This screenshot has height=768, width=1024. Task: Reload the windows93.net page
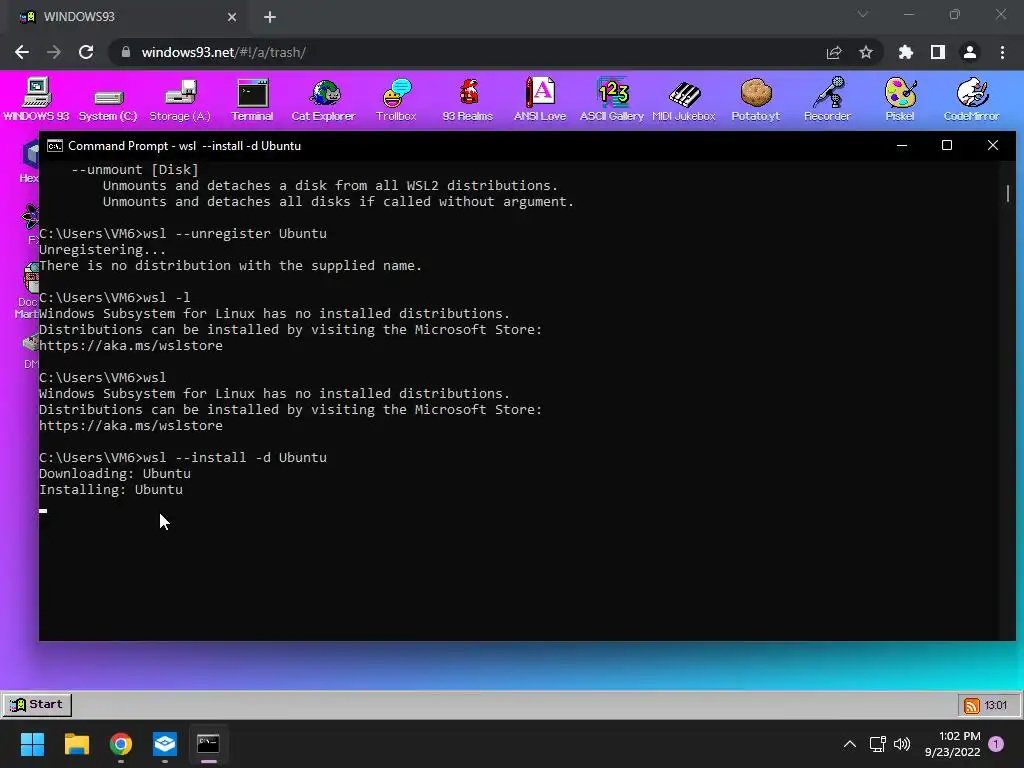pyautogui.click(x=86, y=52)
